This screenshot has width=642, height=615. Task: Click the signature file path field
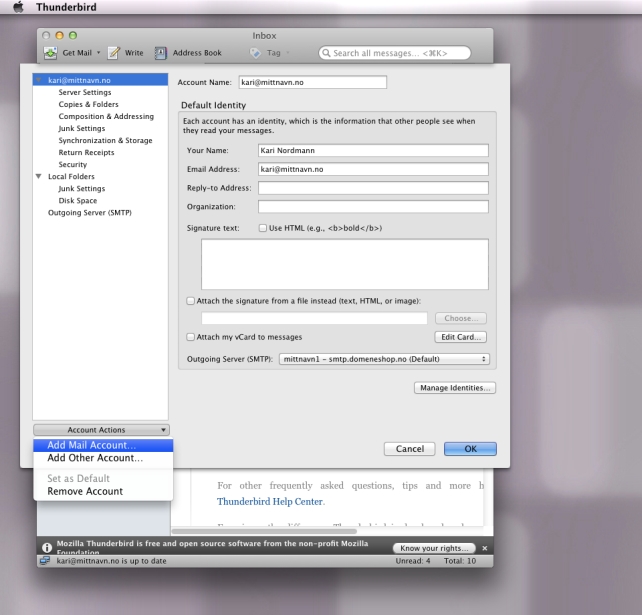(314, 318)
